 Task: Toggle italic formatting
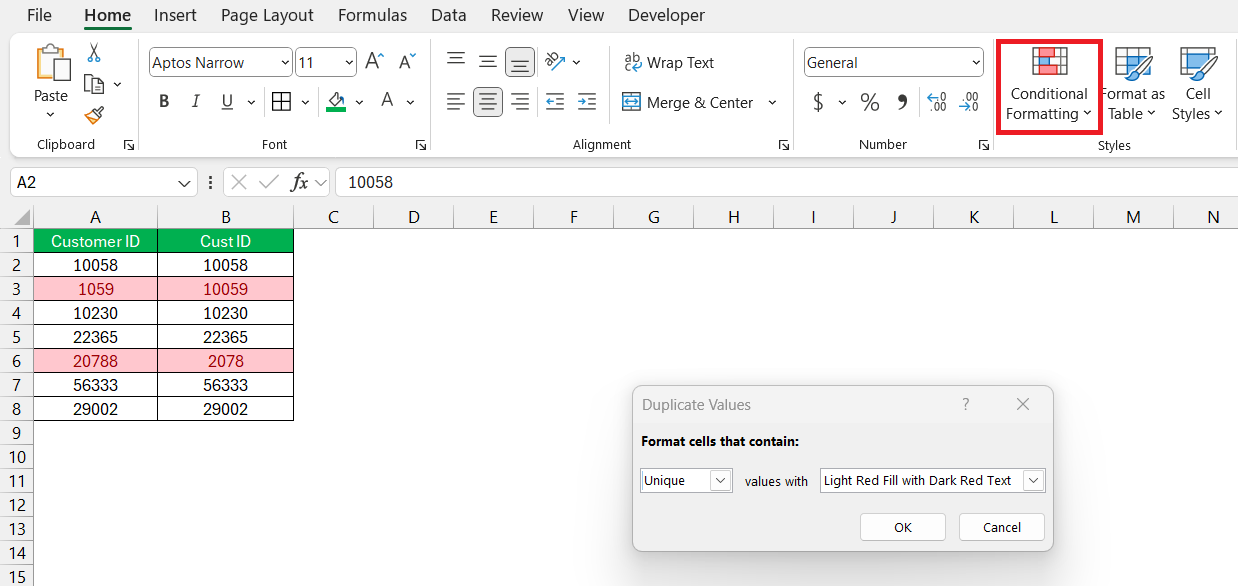click(x=196, y=102)
